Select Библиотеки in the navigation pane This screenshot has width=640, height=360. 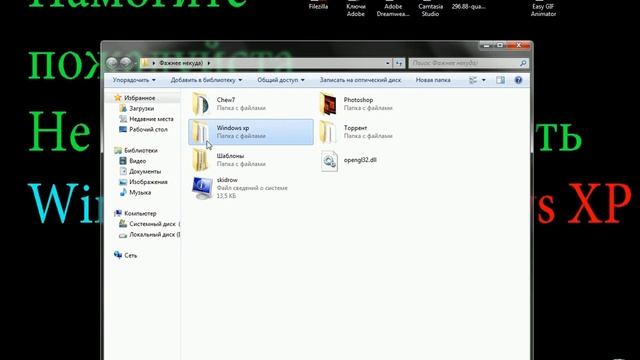point(140,151)
